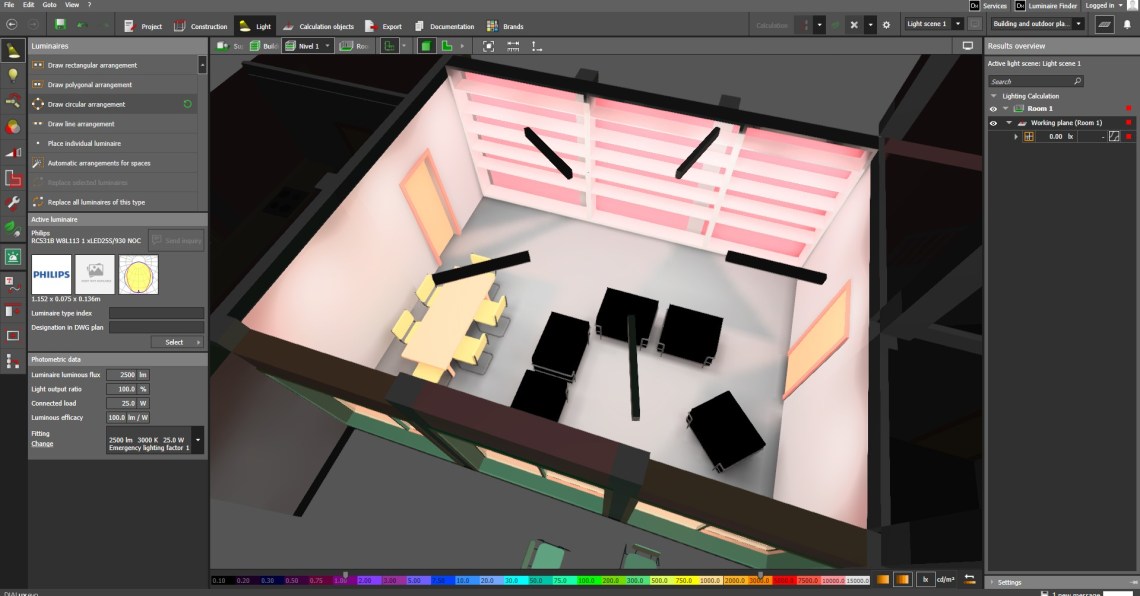Open the Light scene 1 dropdown
1140x596 pixels.
tap(958, 24)
